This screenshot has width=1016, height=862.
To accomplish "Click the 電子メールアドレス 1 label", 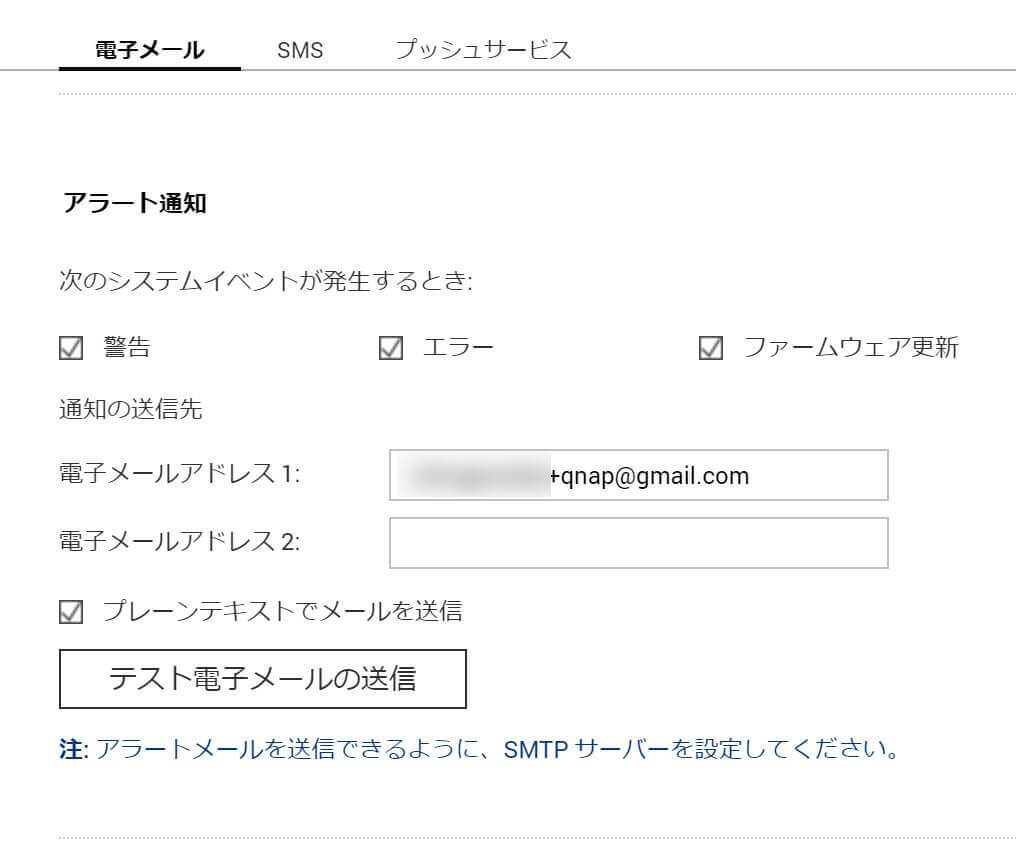I will click(x=179, y=473).
